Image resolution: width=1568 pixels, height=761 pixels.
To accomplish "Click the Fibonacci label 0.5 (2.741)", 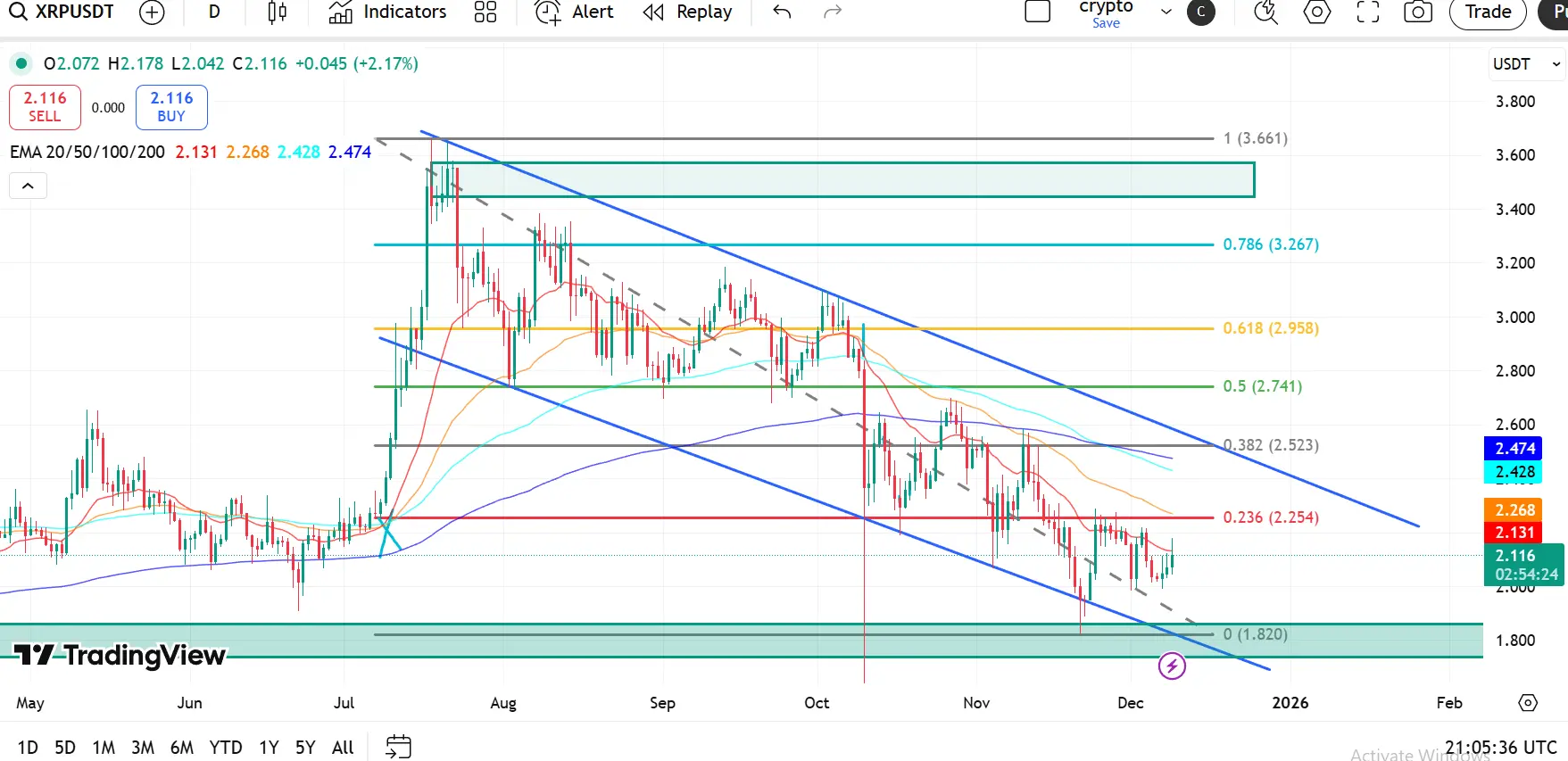I will [1263, 386].
